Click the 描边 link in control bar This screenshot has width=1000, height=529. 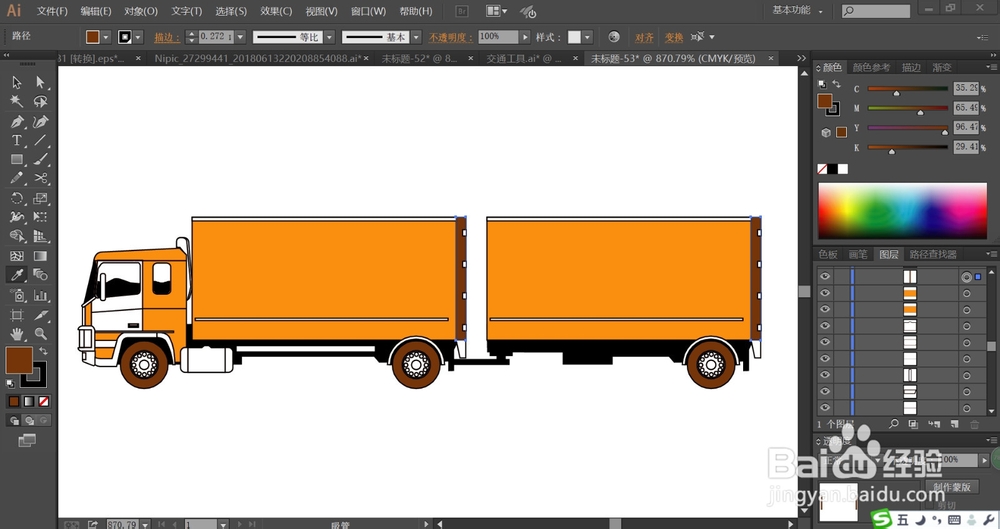coord(166,37)
